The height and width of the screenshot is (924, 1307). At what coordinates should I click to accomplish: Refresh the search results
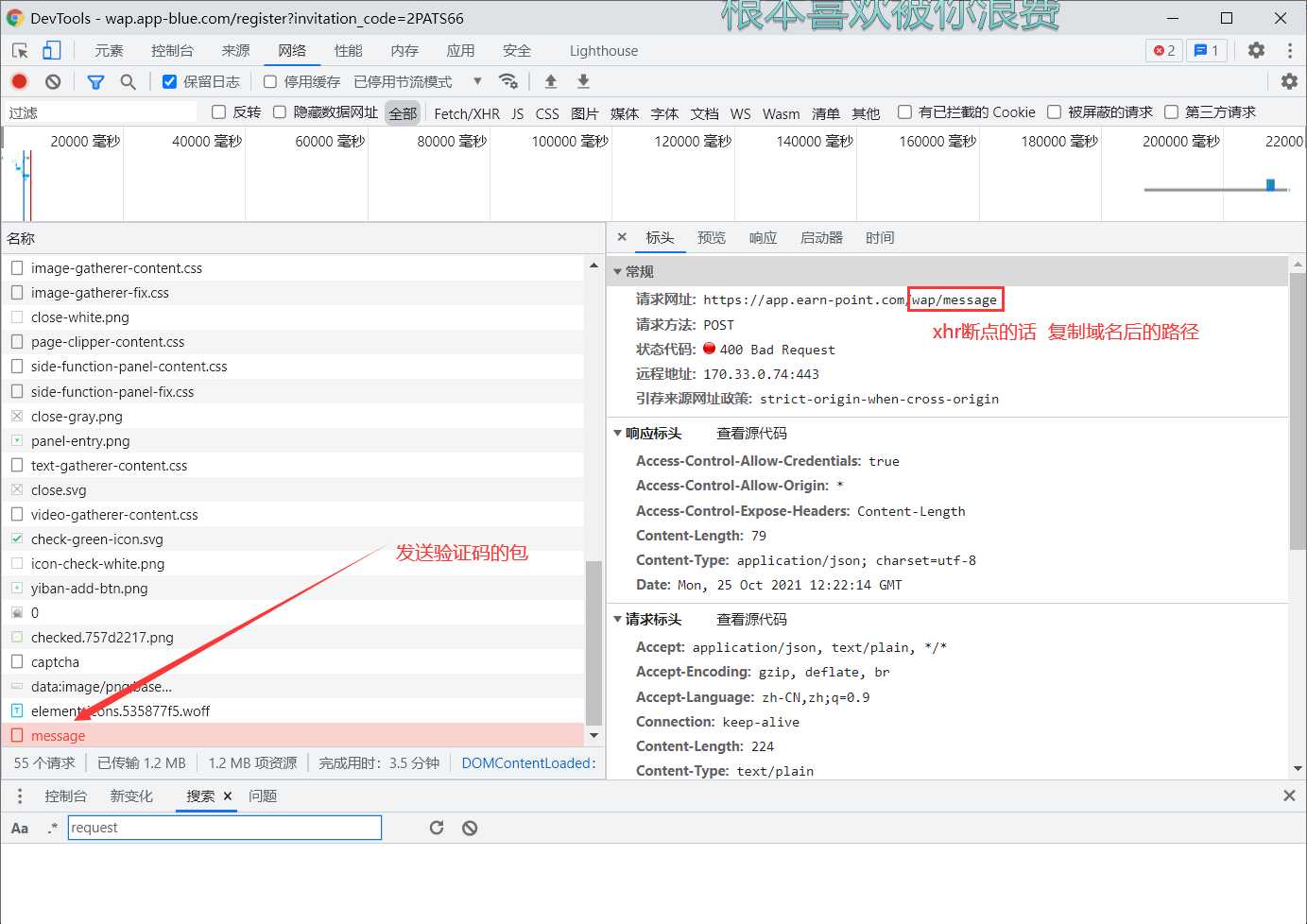pyautogui.click(x=436, y=828)
